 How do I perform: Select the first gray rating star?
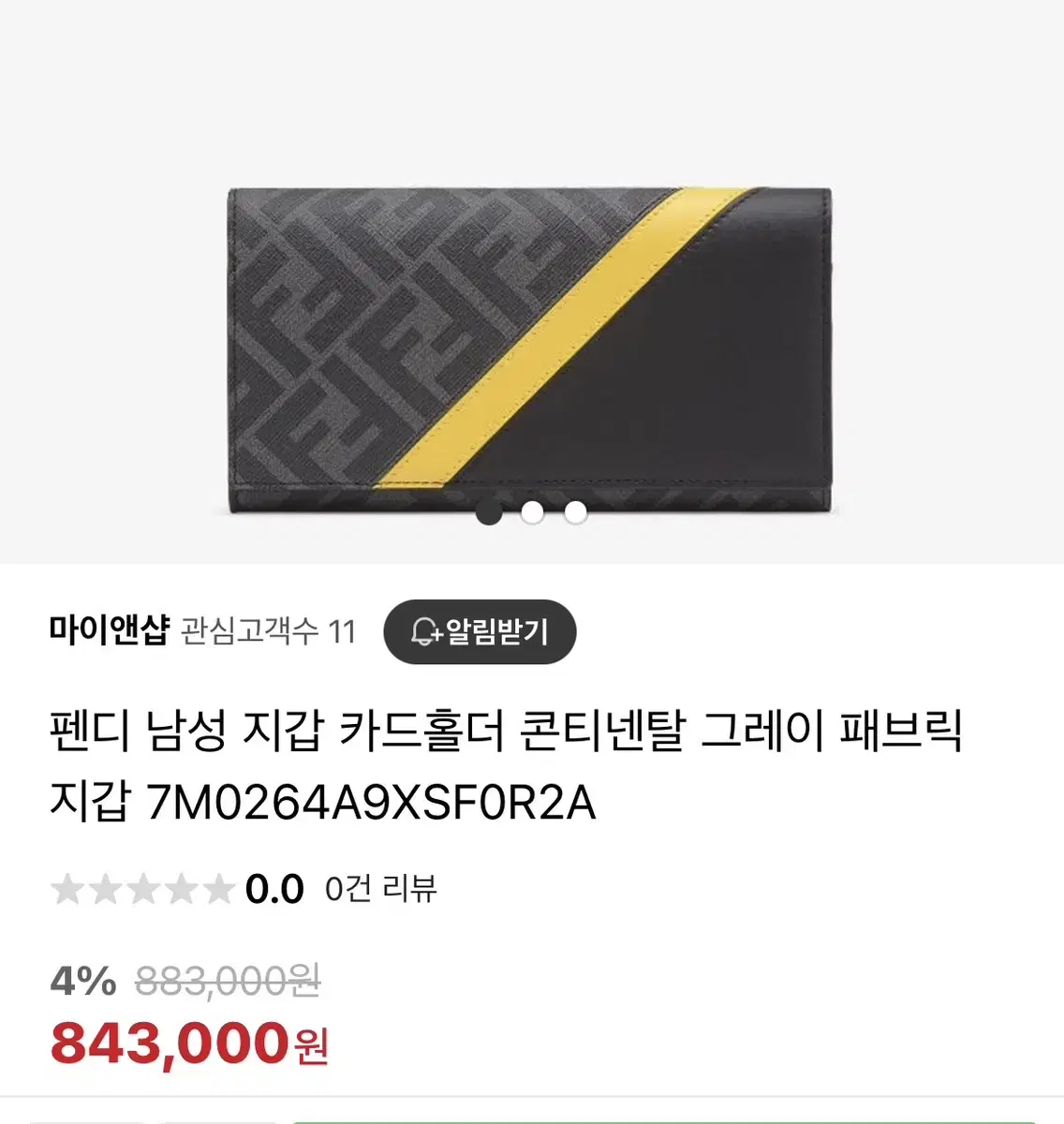(67, 889)
